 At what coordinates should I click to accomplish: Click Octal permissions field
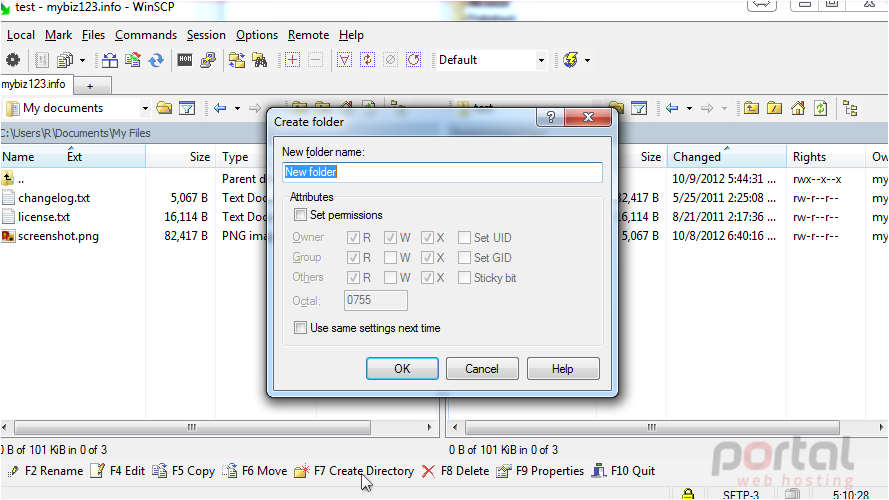coord(375,300)
